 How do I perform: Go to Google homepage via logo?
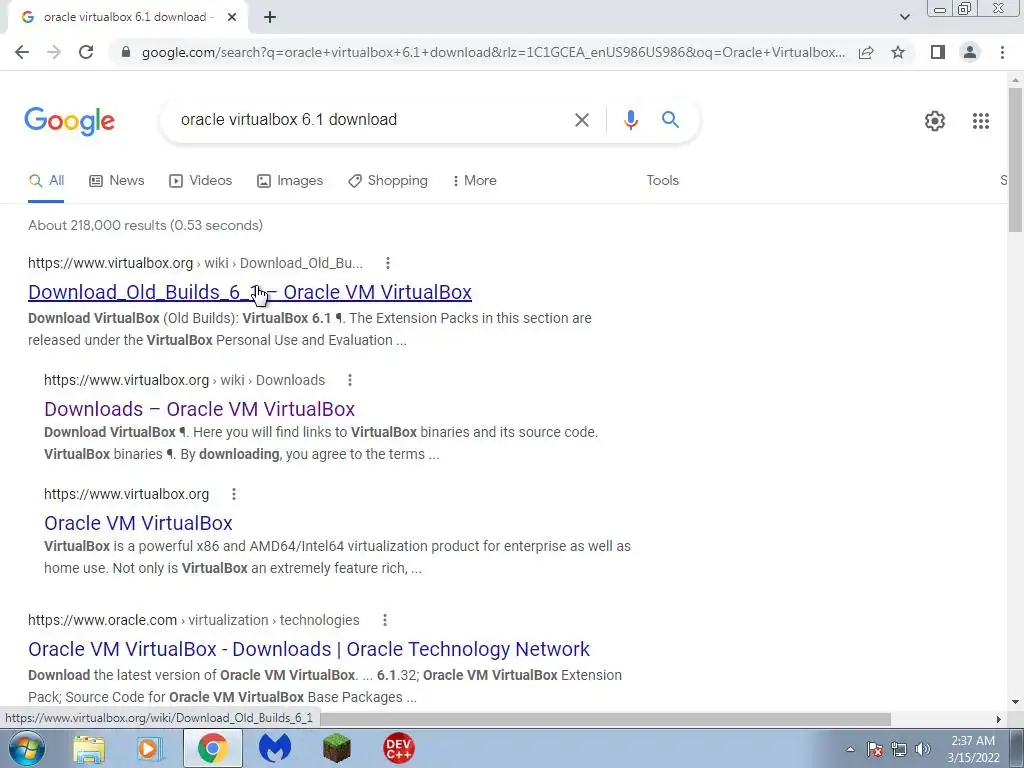[x=69, y=121]
